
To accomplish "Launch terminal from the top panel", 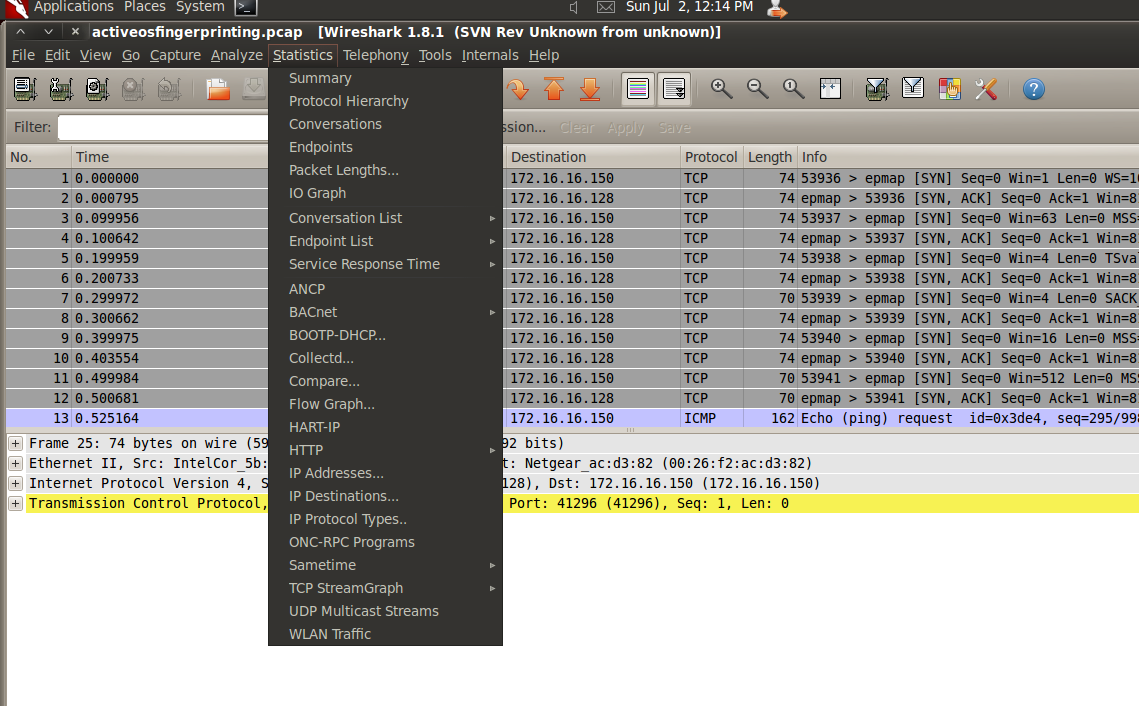I will pyautogui.click(x=246, y=7).
